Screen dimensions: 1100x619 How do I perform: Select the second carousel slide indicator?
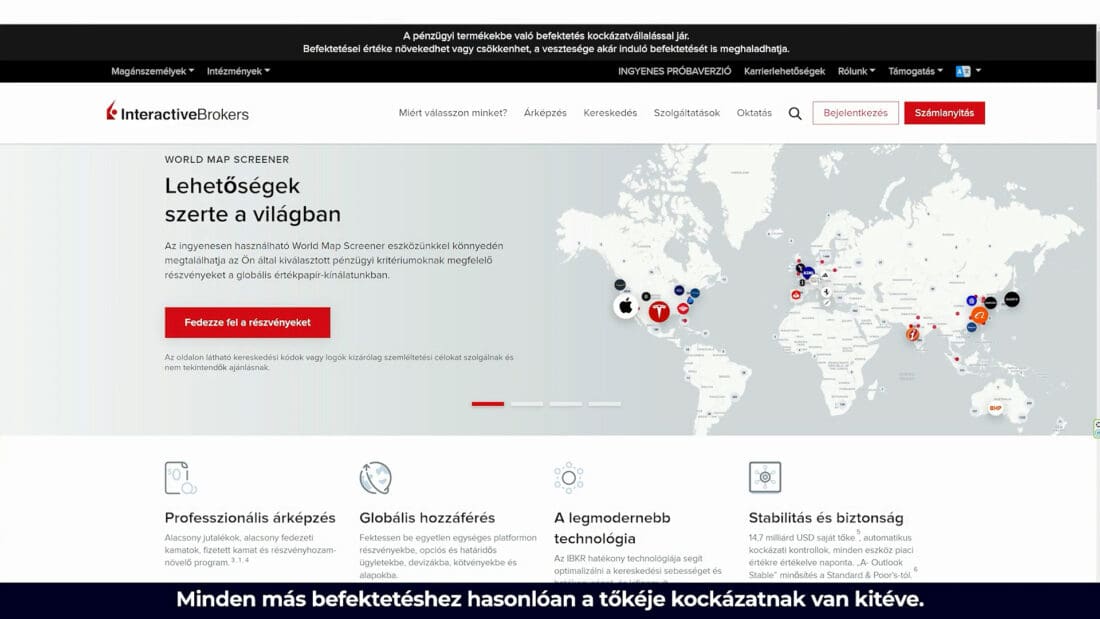click(527, 404)
